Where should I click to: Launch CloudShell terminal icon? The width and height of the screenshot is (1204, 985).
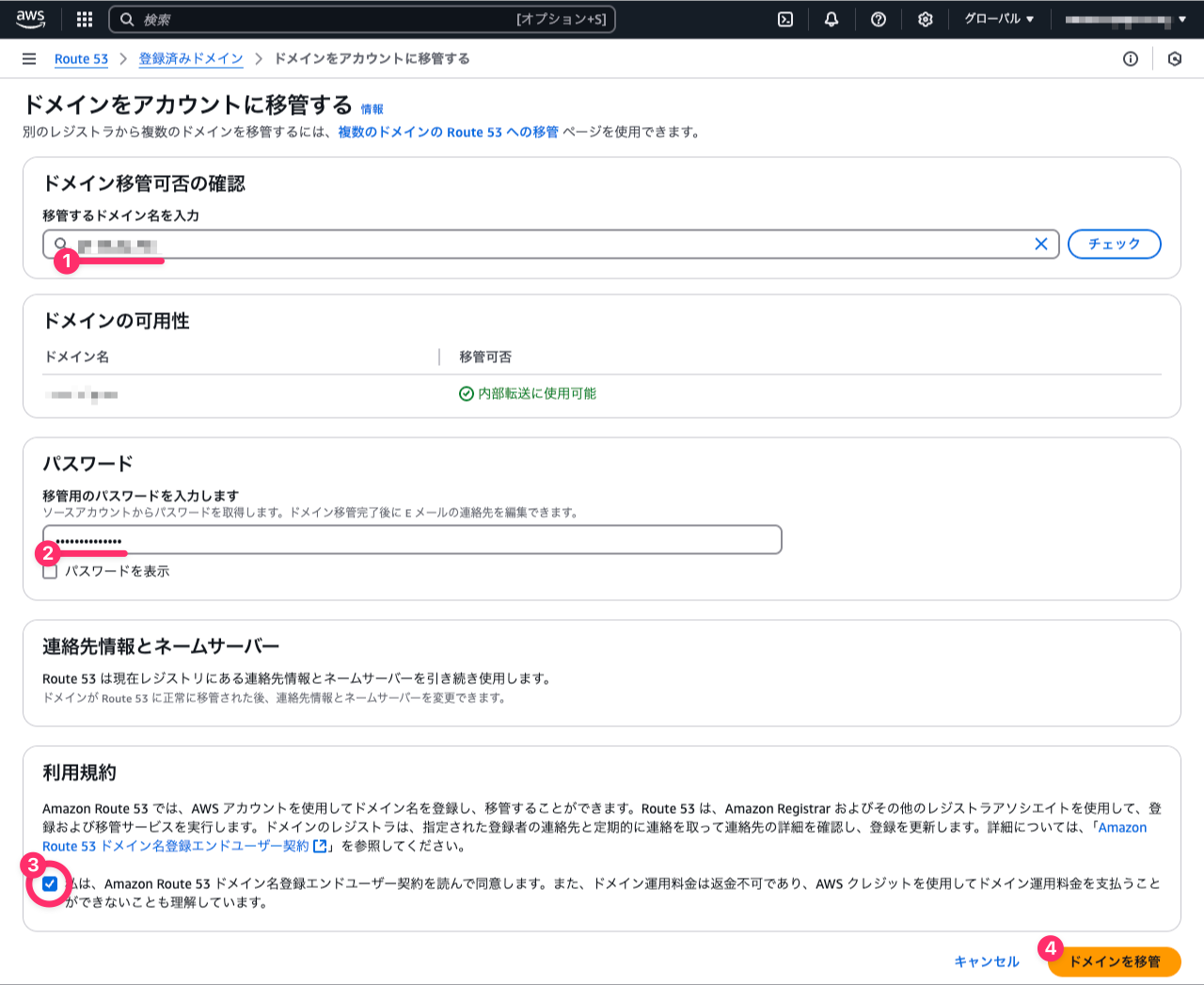point(785,19)
